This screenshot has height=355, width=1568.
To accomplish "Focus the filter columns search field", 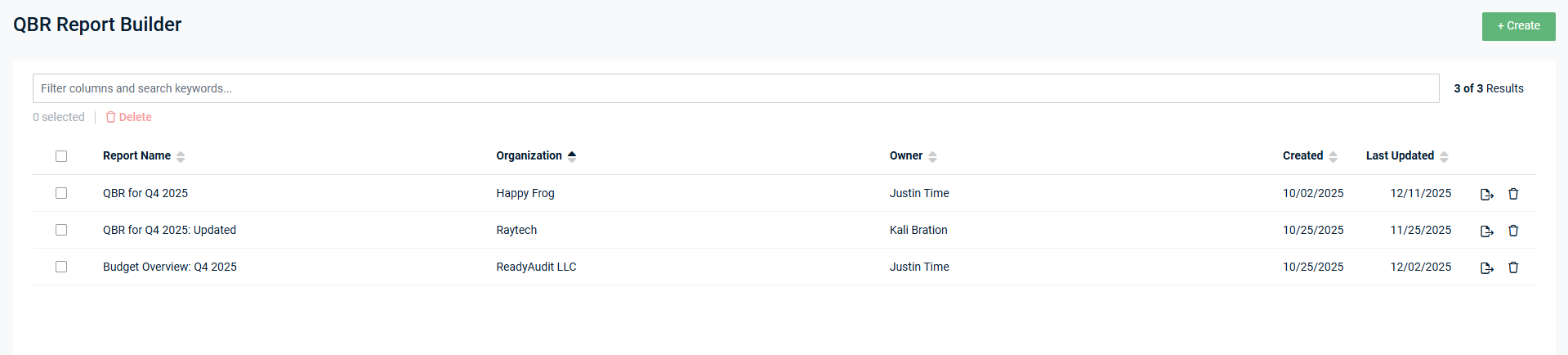I will click(735, 88).
